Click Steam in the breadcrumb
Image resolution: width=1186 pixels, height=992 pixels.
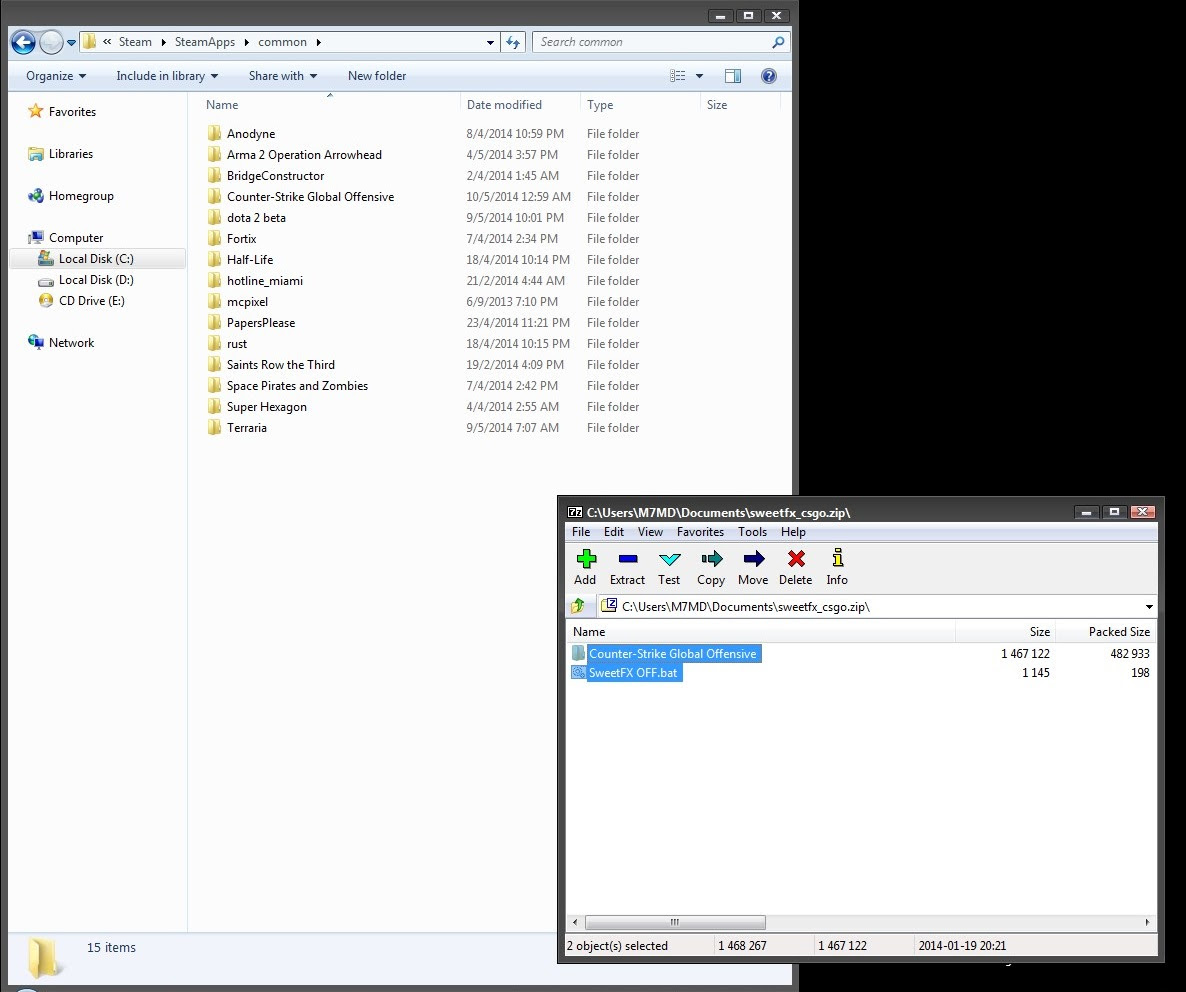[135, 42]
